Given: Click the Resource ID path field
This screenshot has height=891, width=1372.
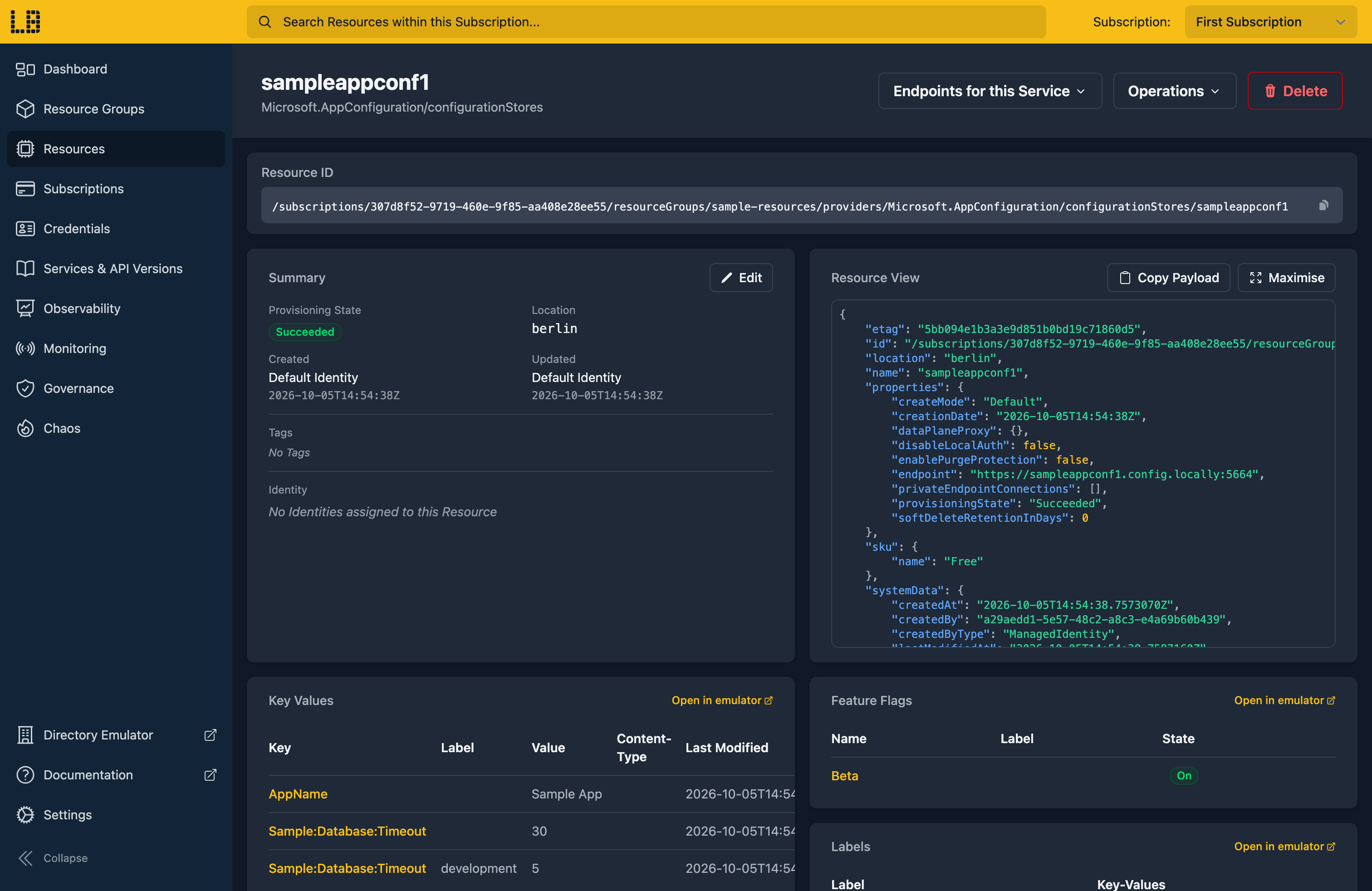Looking at the screenshot, I should point(802,206).
